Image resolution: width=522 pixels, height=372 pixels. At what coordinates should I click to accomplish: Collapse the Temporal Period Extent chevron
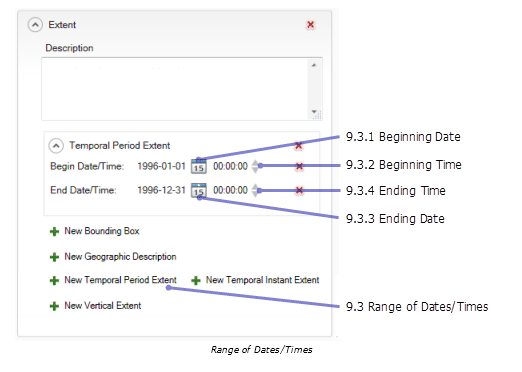click(x=56, y=146)
